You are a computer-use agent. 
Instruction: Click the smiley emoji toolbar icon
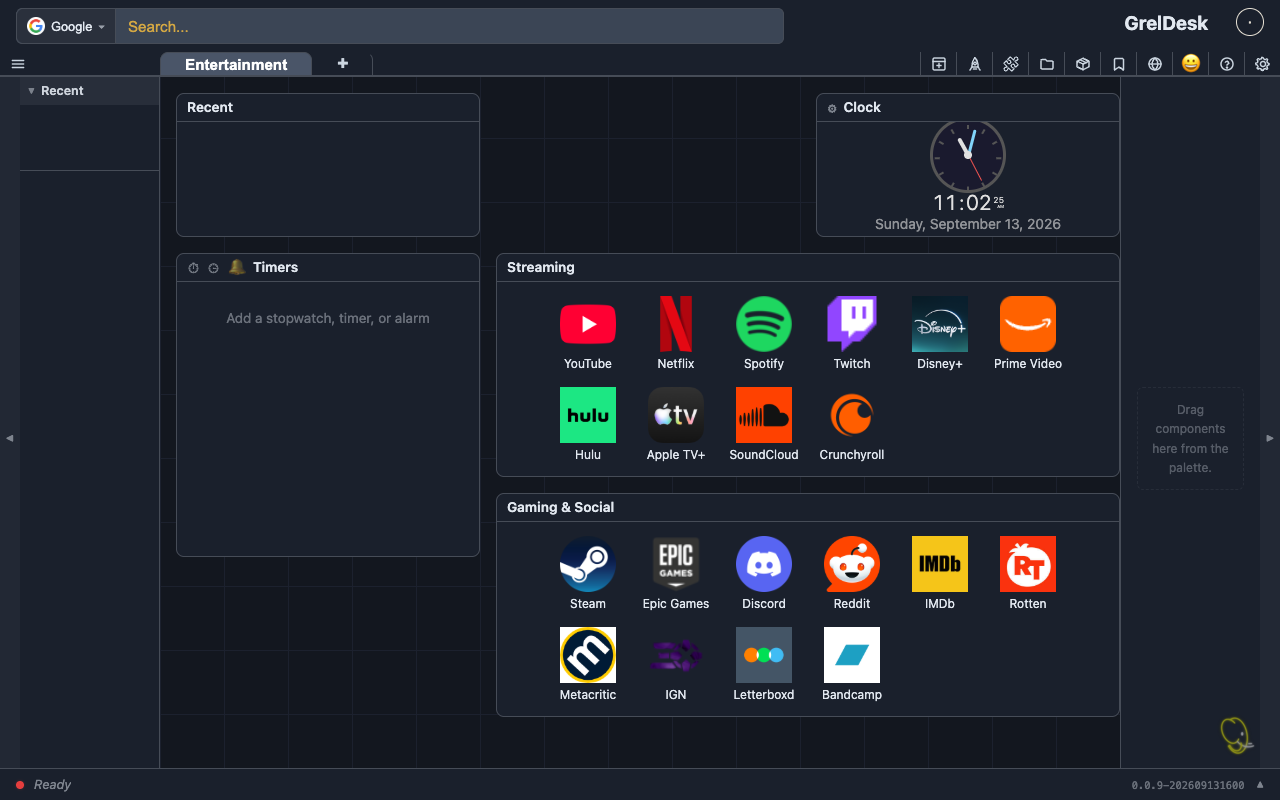[1191, 63]
